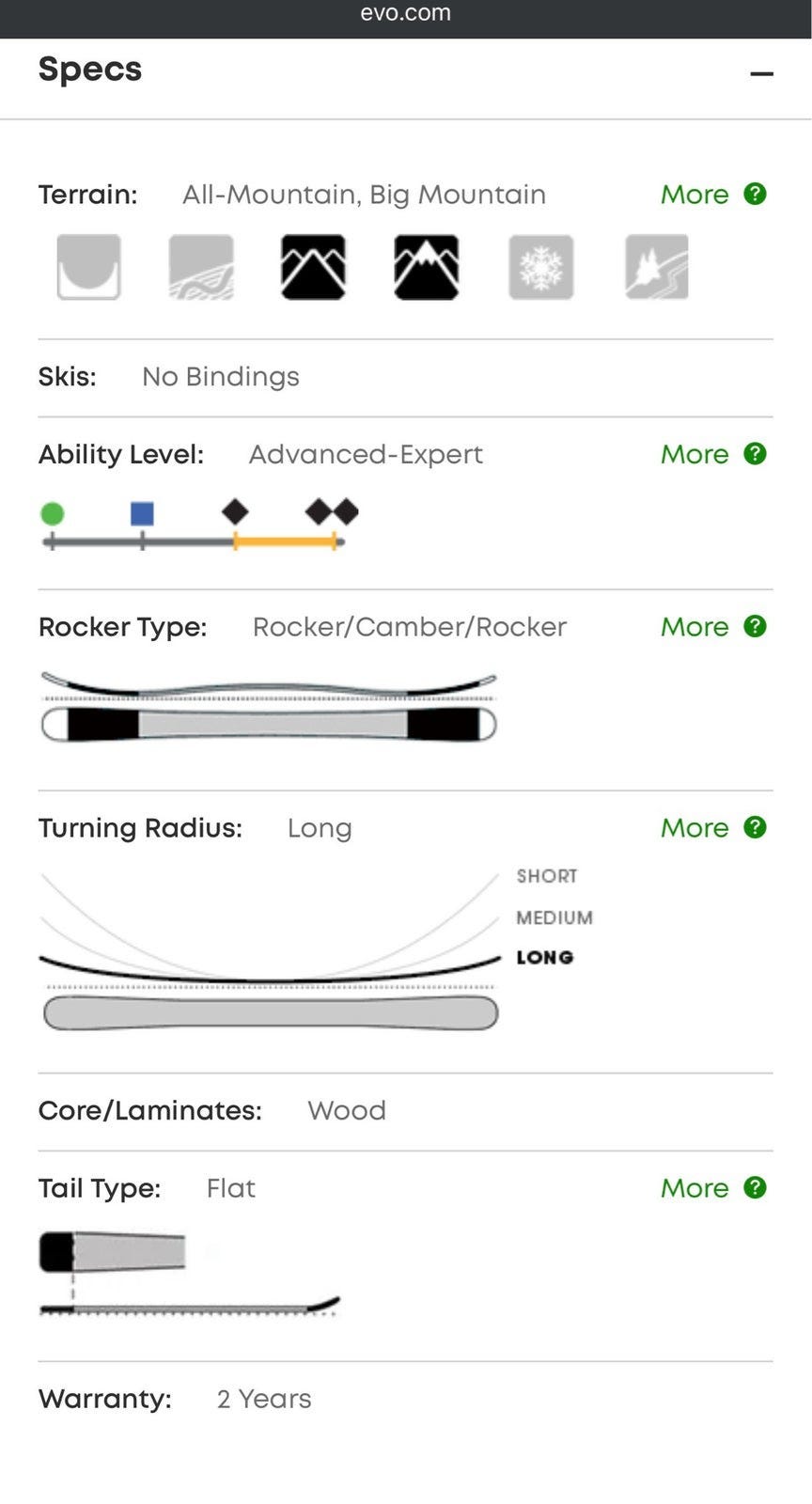Open More link beside Tail Type
812x1504 pixels.
tap(695, 1188)
